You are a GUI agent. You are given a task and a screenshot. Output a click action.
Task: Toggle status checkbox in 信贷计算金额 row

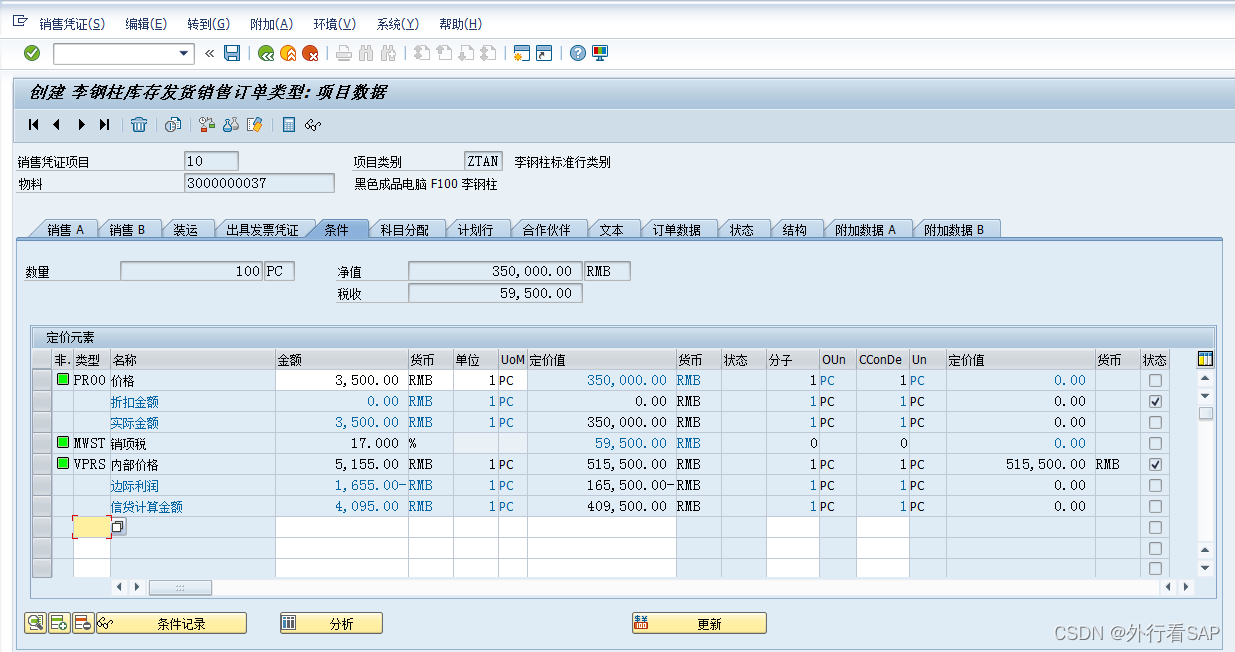(1156, 507)
